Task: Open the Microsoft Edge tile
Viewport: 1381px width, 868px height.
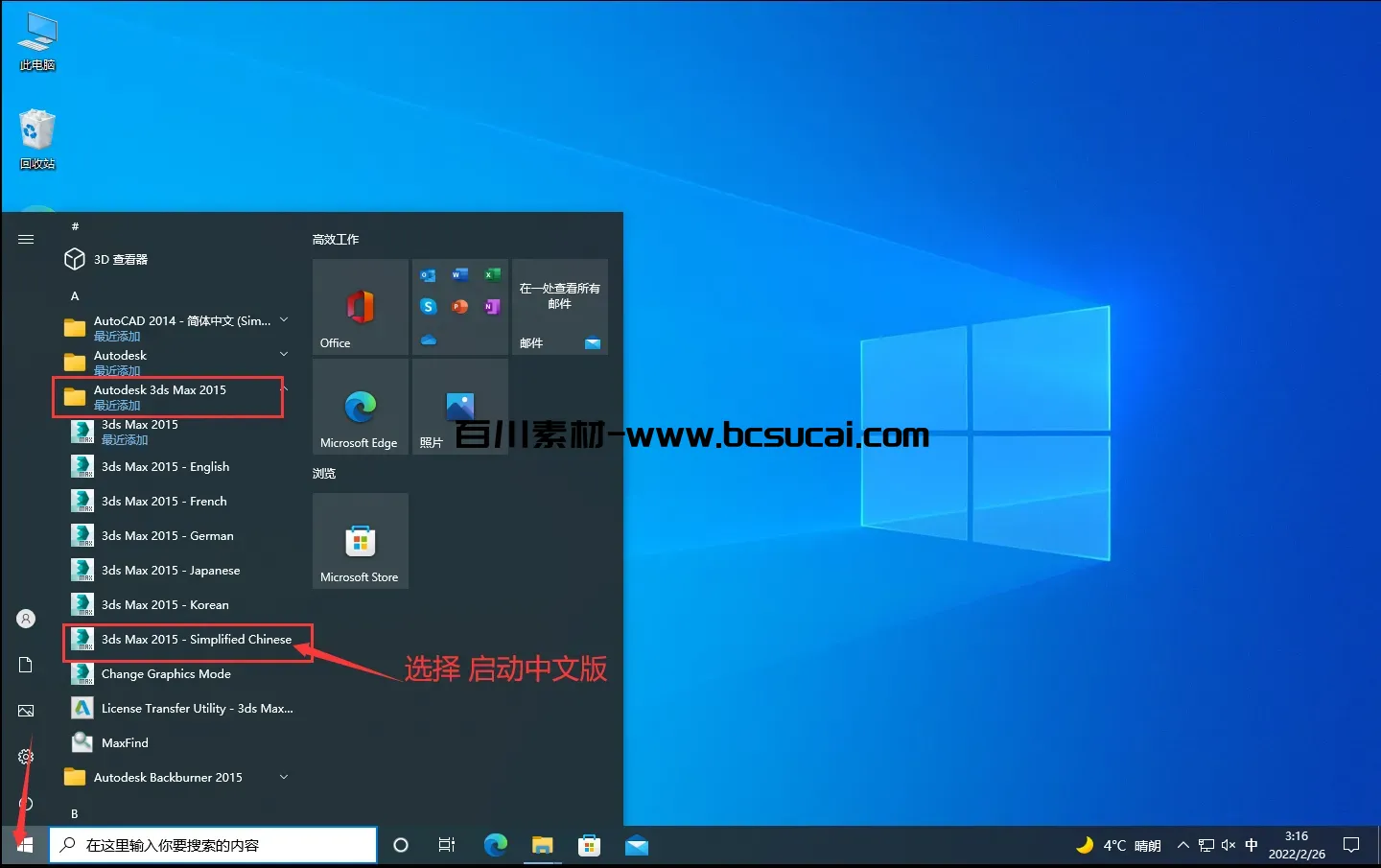Action: [x=361, y=407]
